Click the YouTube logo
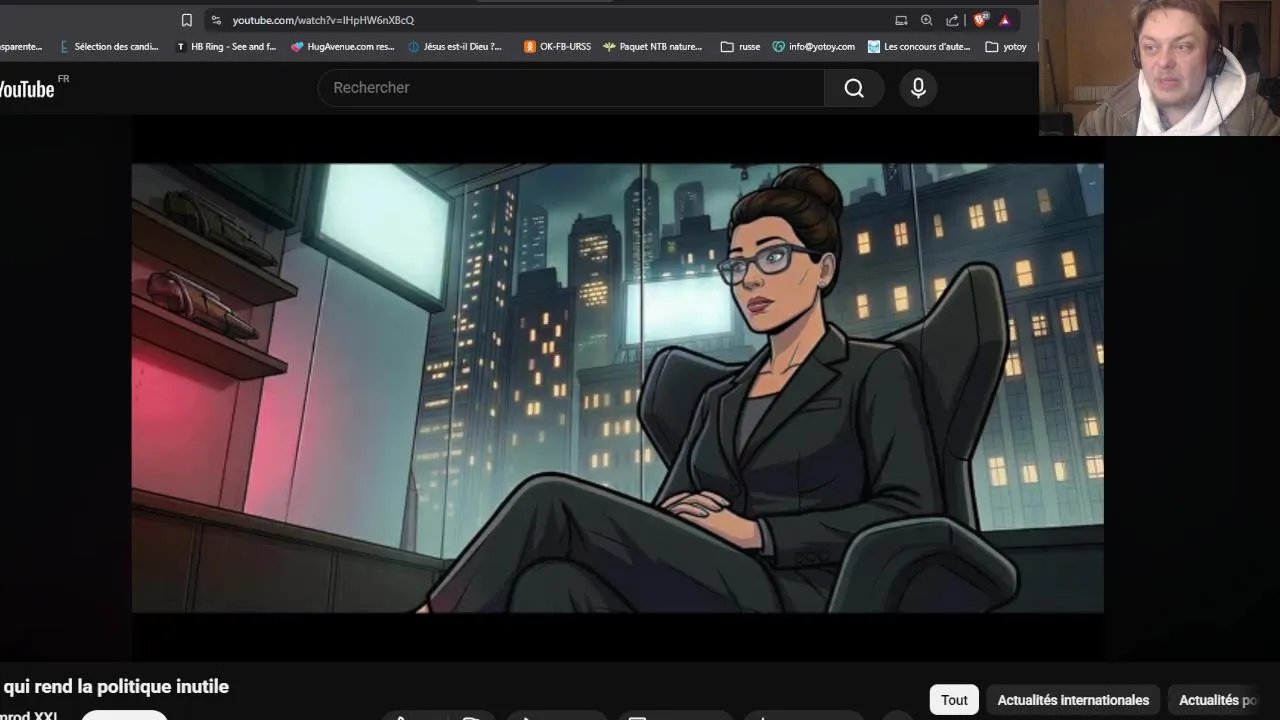Viewport: 1280px width, 720px height. 27,89
